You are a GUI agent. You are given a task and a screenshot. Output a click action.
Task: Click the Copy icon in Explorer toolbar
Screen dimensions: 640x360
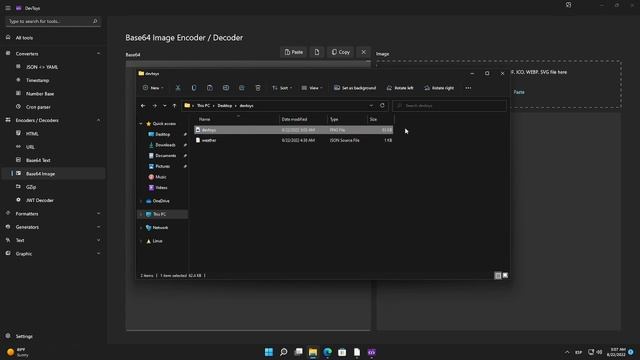(x=194, y=88)
